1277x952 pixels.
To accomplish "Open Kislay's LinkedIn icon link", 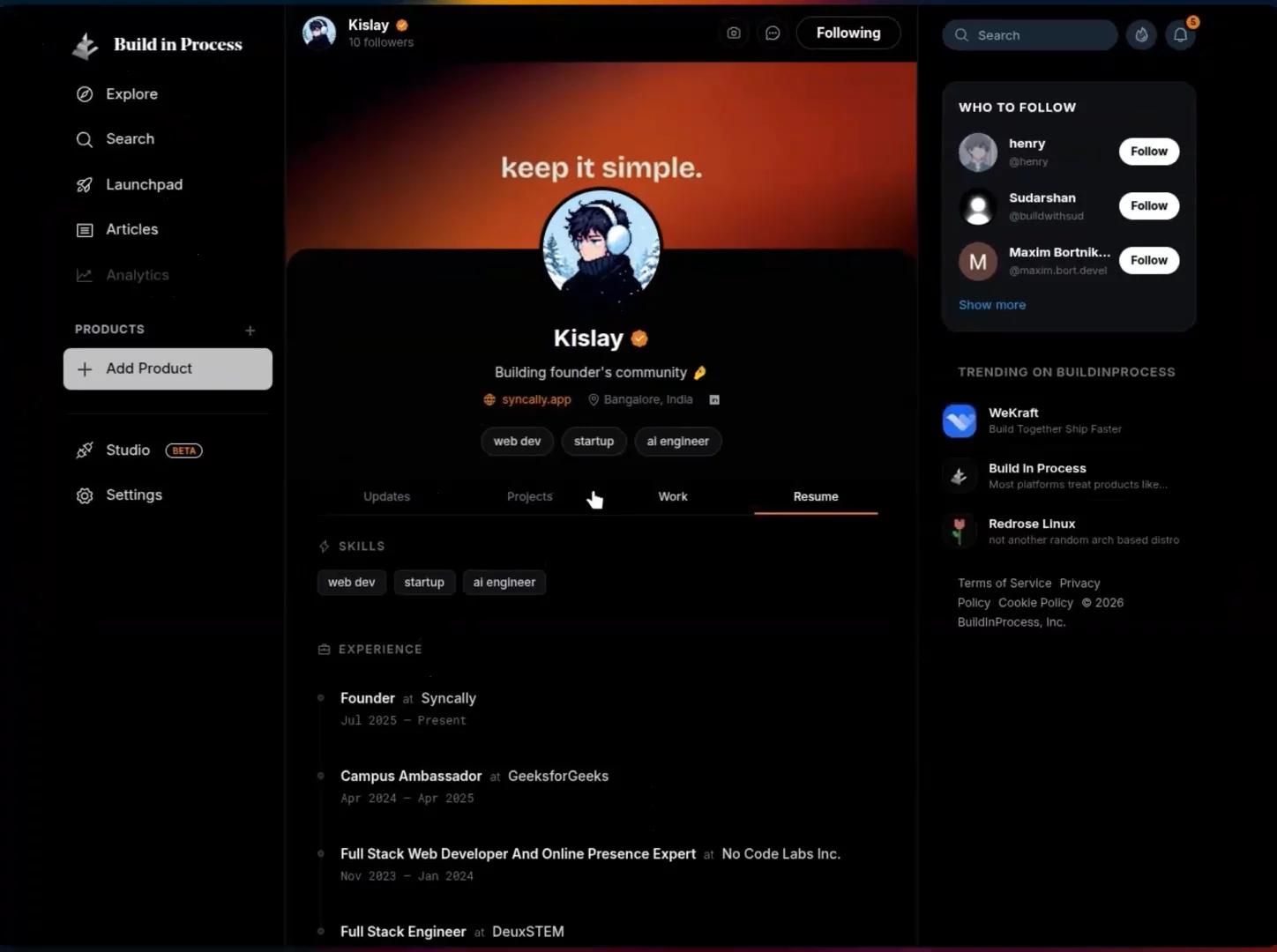I will pyautogui.click(x=714, y=400).
